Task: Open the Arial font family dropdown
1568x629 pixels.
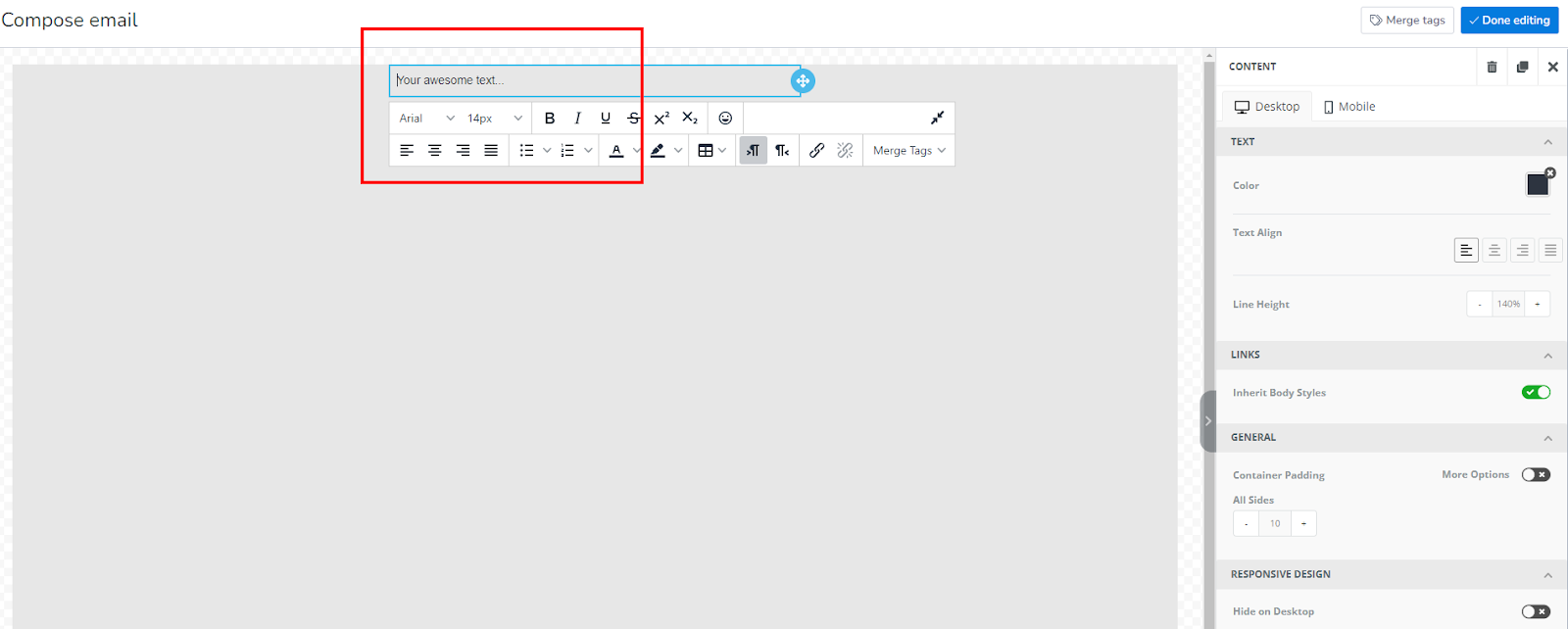Action: [x=426, y=119]
